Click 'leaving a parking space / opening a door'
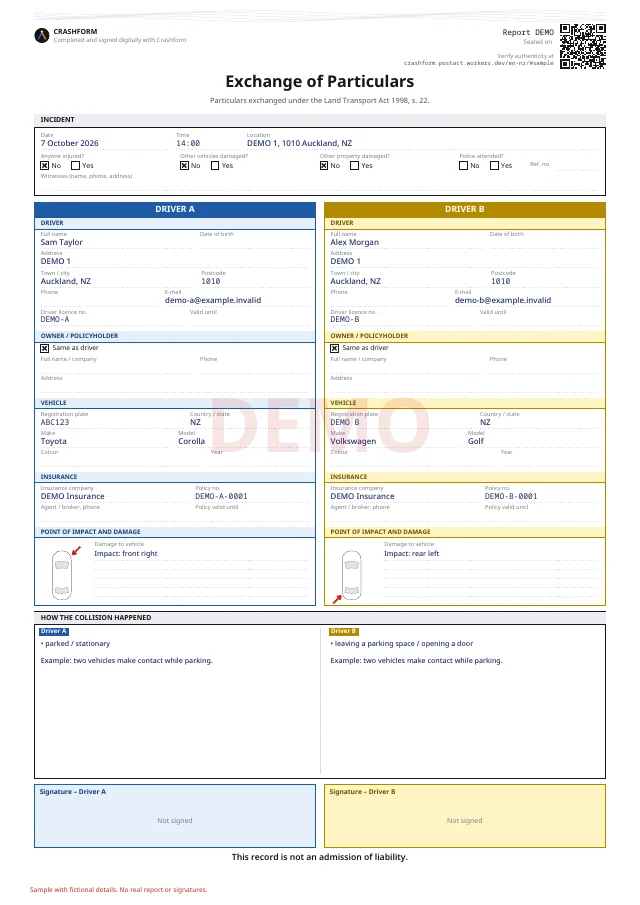Screen dimensions: 640x905 (402, 644)
